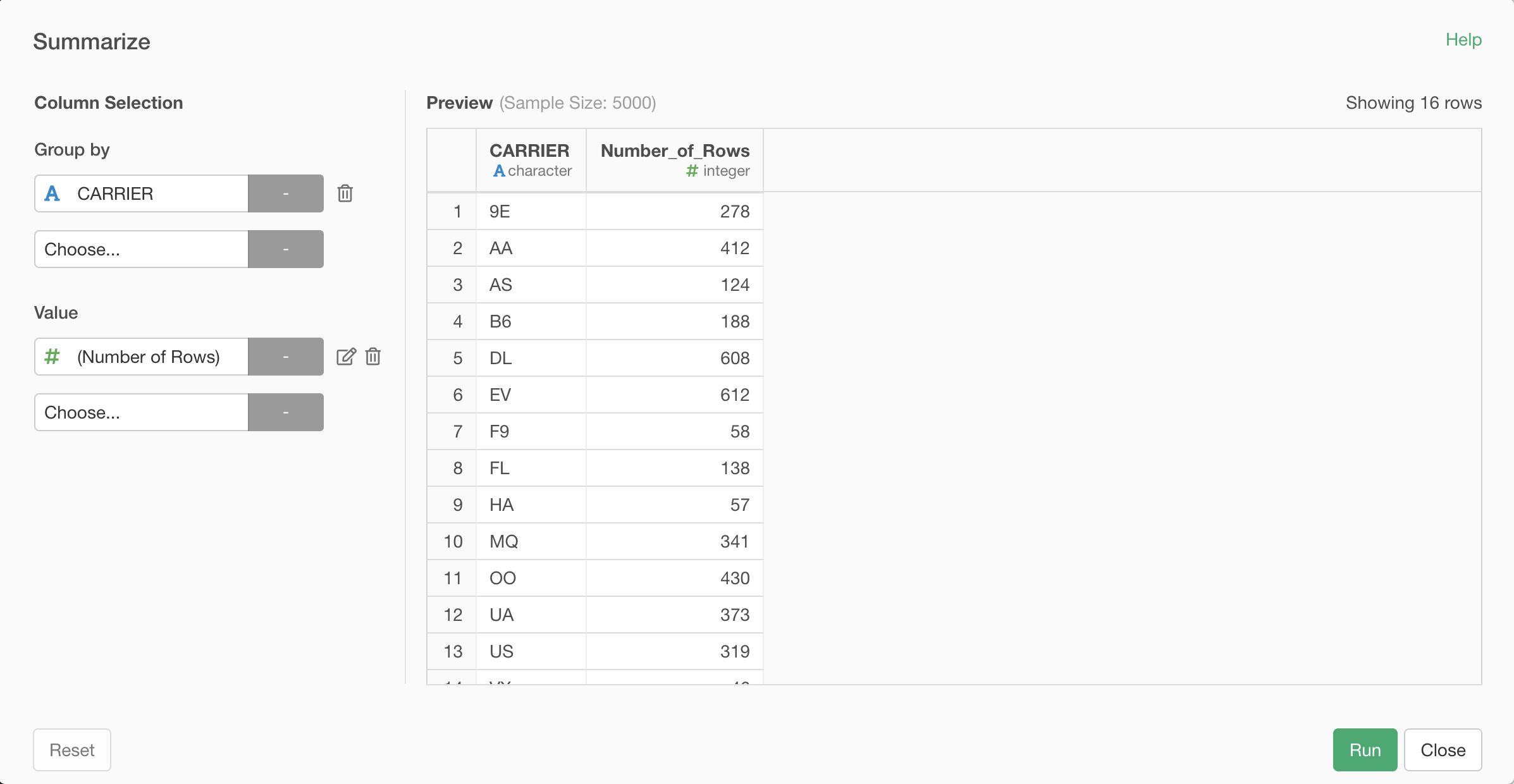Edit the Number of Rows value

[346, 357]
